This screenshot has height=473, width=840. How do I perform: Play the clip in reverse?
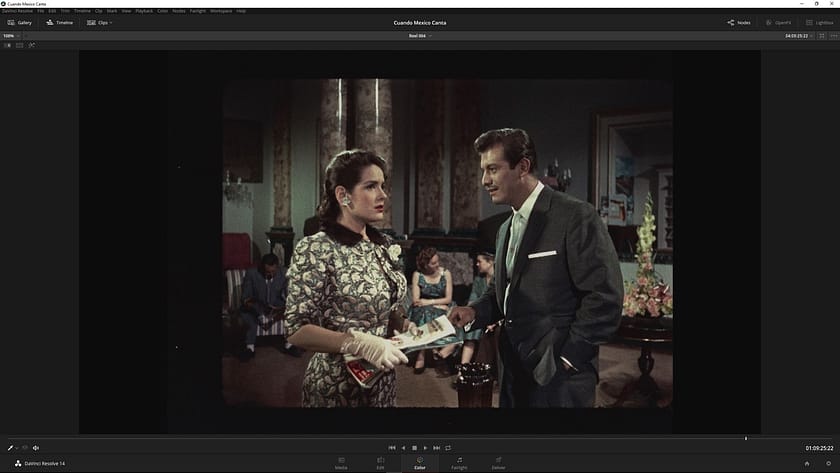(x=403, y=448)
